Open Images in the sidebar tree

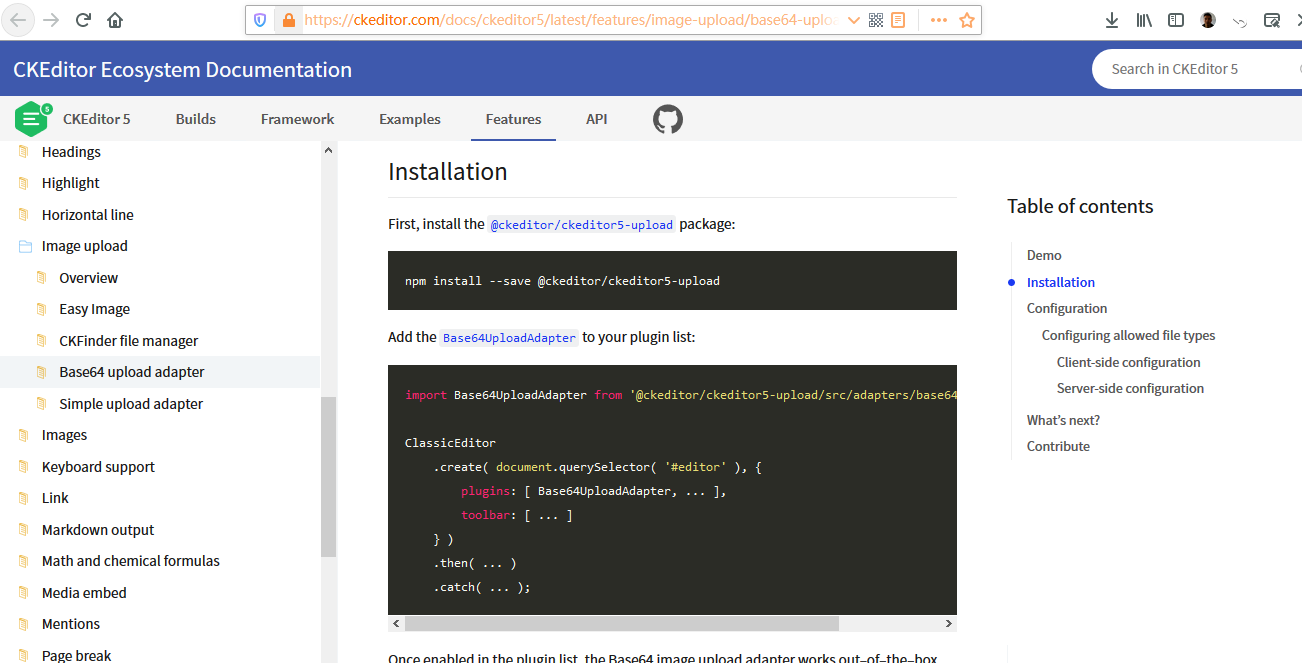click(x=65, y=435)
